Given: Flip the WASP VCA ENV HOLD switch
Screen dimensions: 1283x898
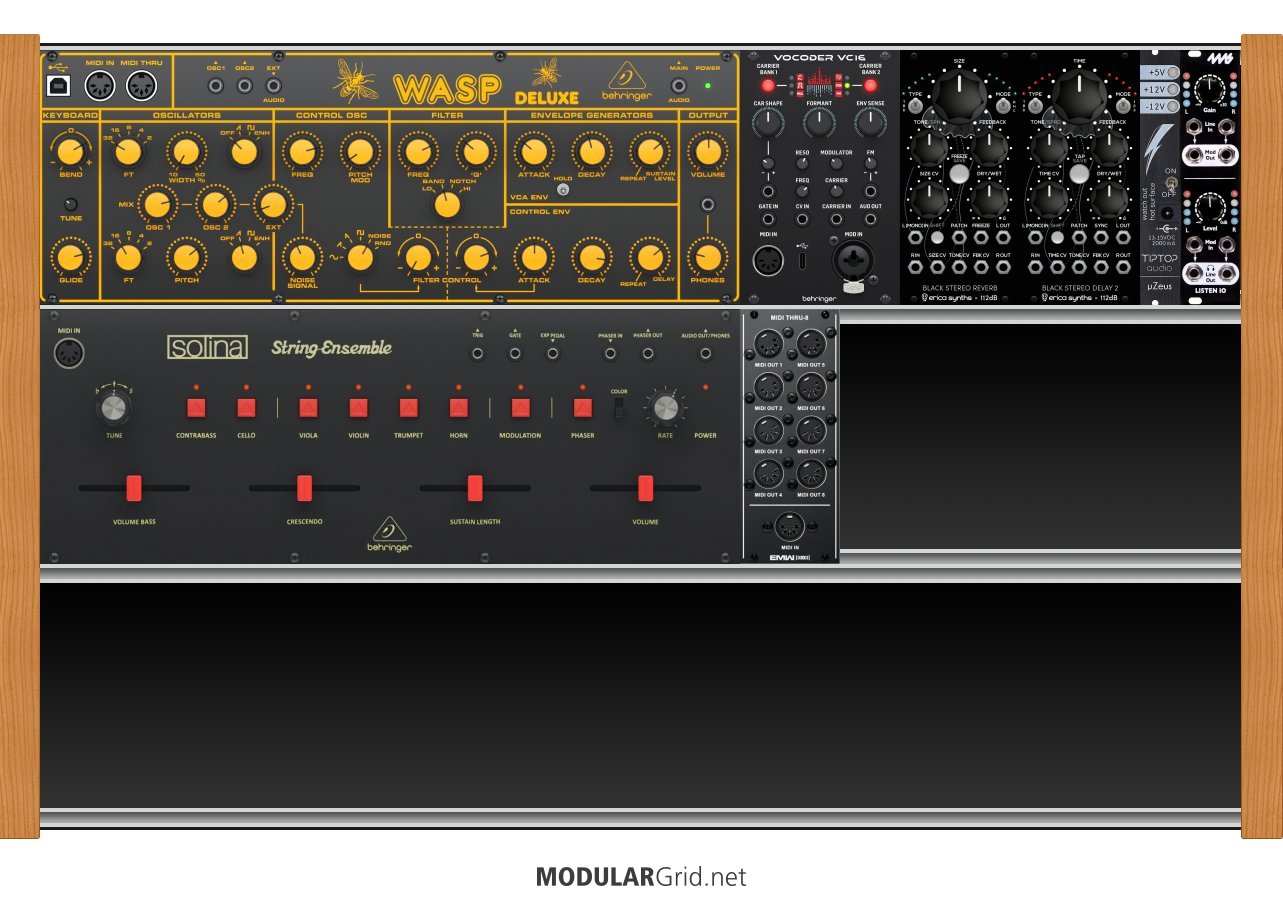Looking at the screenshot, I should [563, 189].
